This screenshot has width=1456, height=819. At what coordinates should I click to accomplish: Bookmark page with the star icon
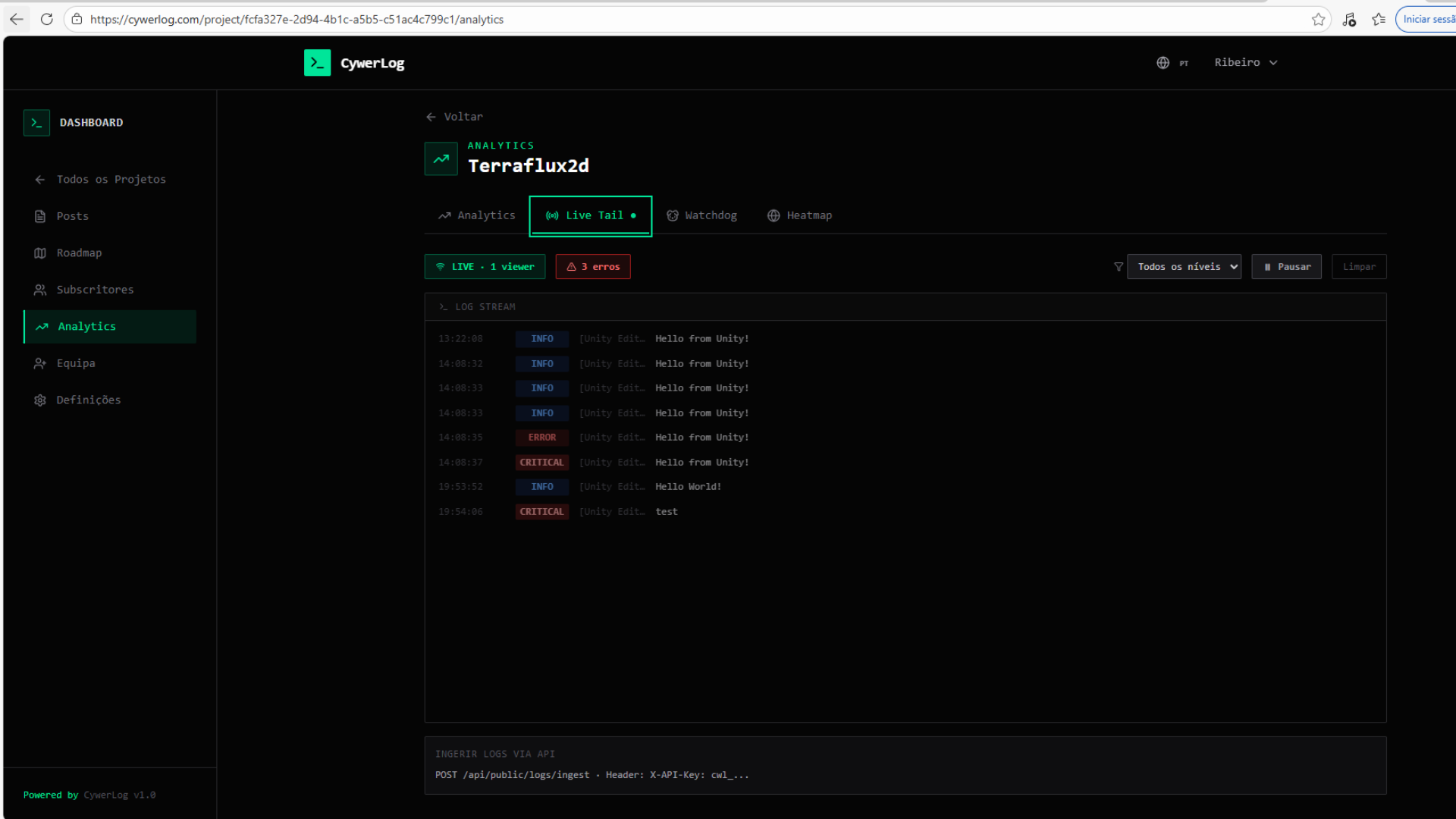[x=1318, y=20]
